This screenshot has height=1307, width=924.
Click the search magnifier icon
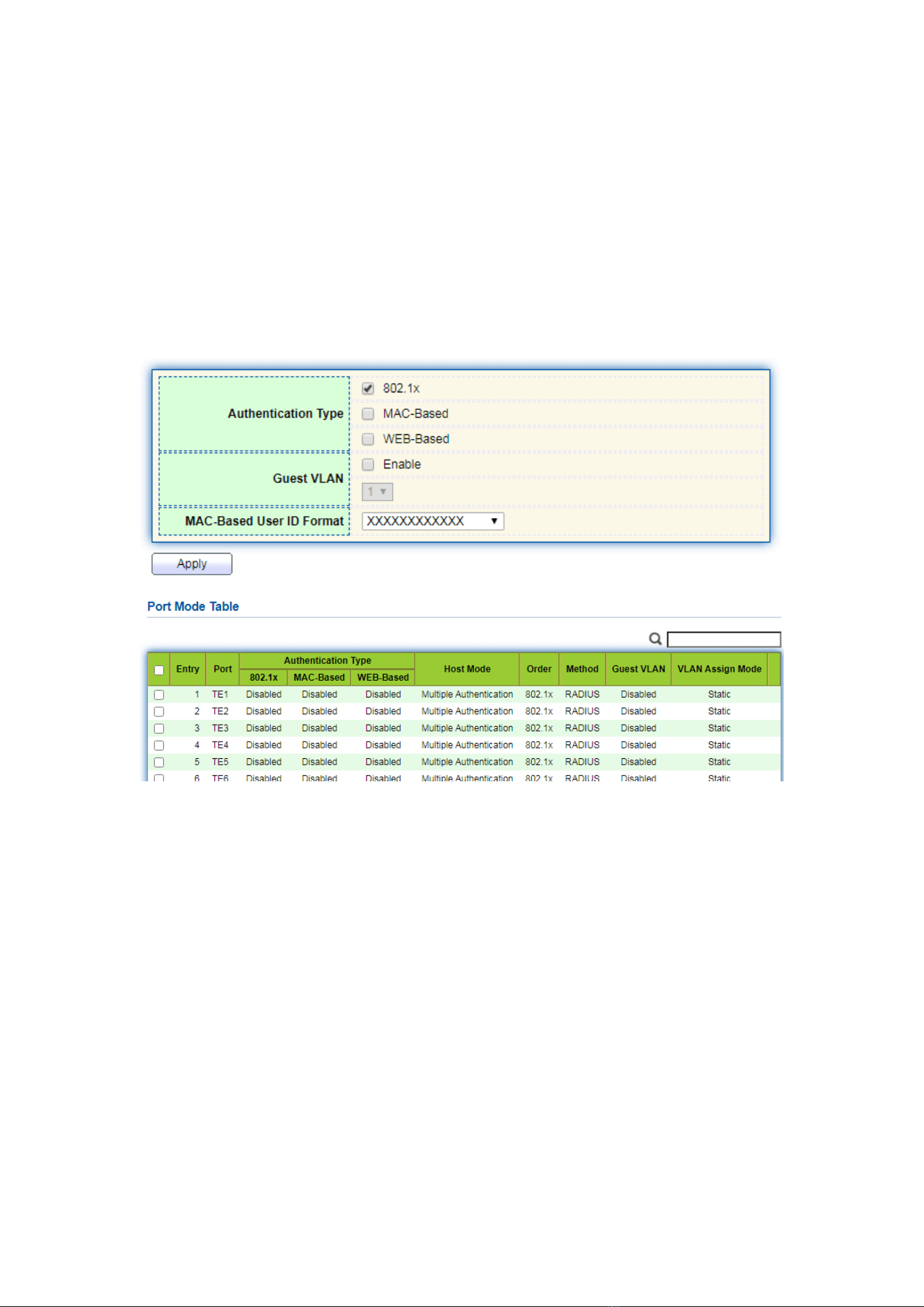pyautogui.click(x=655, y=639)
